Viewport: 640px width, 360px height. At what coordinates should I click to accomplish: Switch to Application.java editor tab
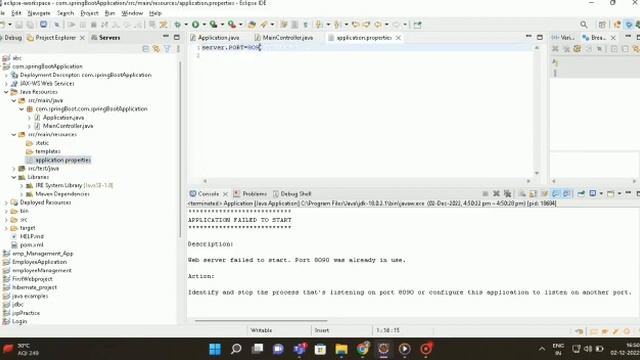click(x=215, y=38)
